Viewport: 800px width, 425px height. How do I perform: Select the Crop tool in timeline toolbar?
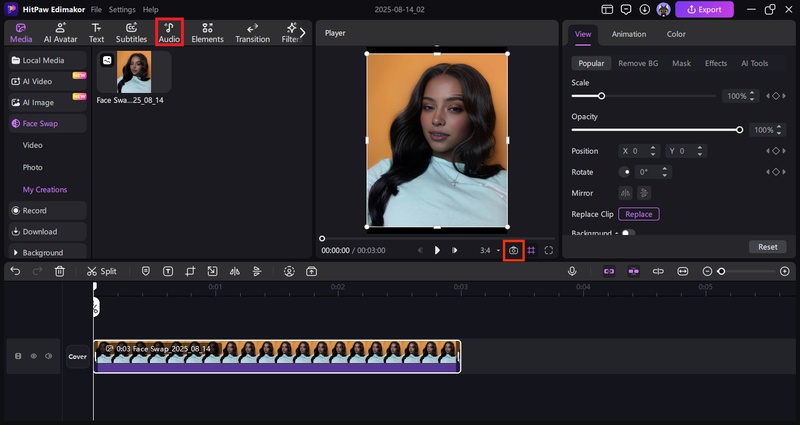(190, 271)
